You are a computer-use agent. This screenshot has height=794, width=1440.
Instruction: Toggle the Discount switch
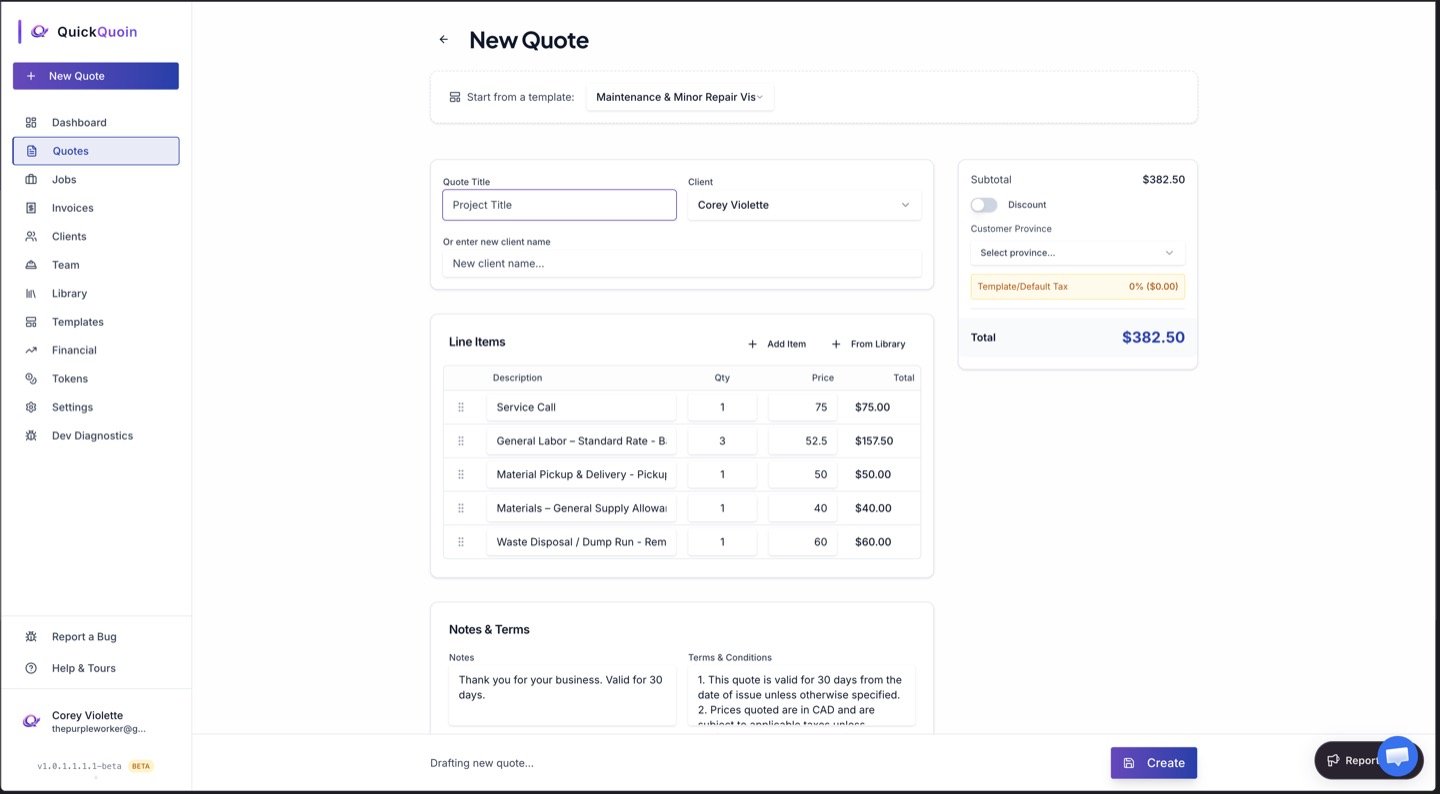[x=984, y=205]
